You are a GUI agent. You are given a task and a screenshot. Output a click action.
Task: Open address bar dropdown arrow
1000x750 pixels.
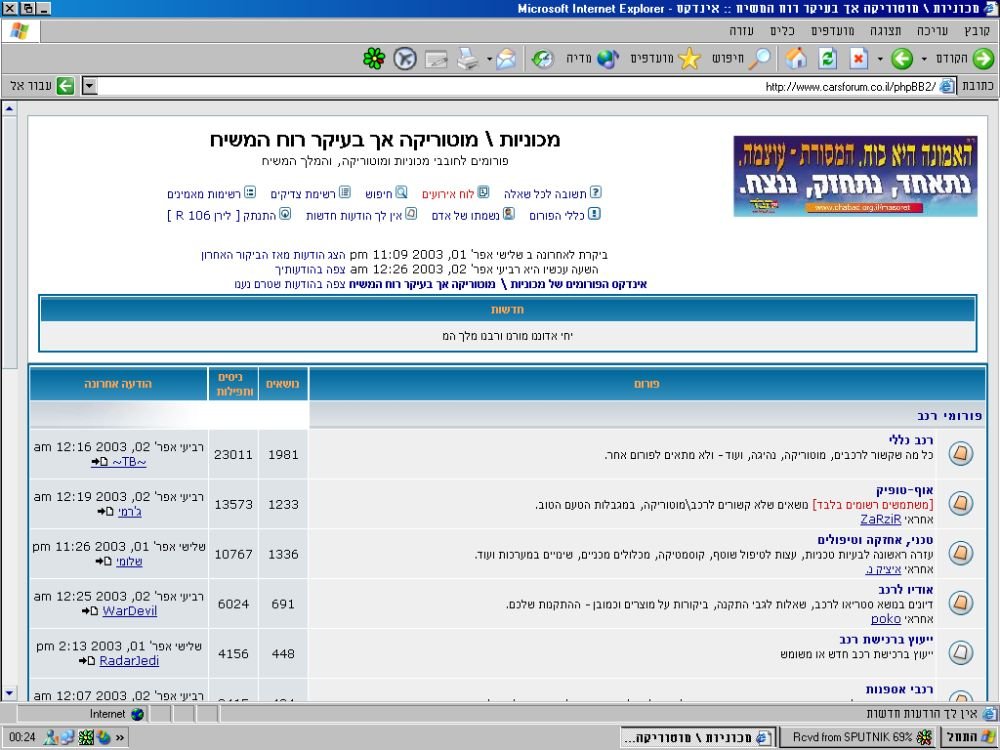click(89, 85)
